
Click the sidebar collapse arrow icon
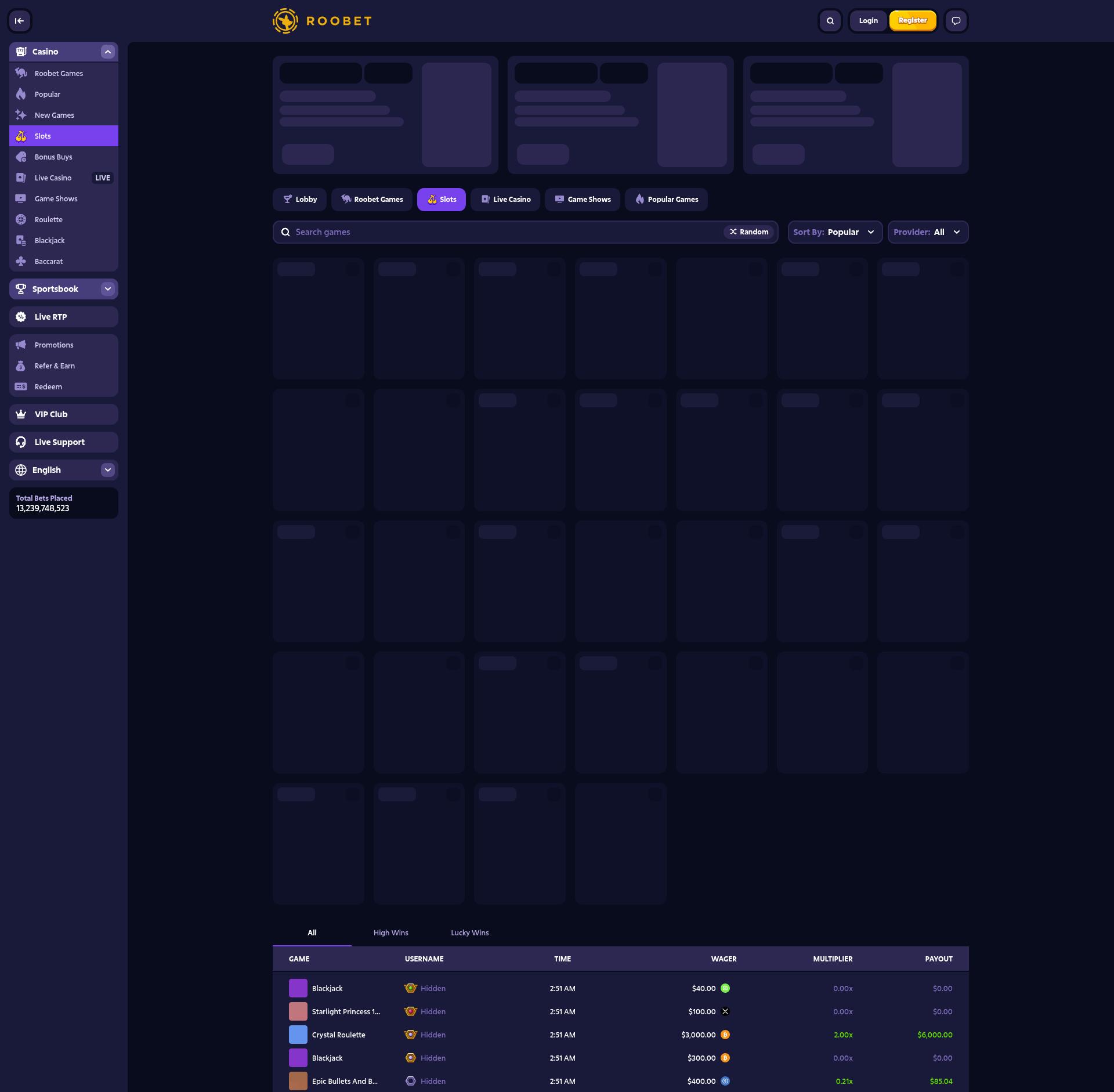[x=19, y=21]
